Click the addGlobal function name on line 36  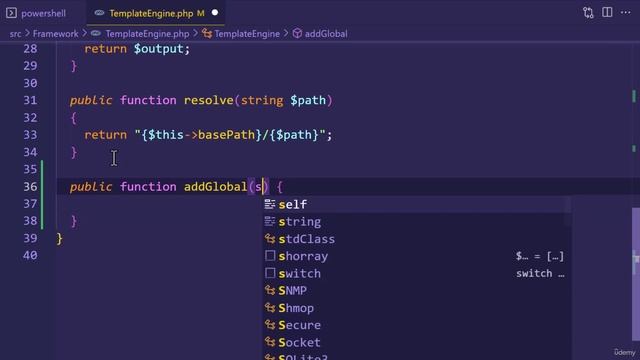pyautogui.click(x=216, y=187)
